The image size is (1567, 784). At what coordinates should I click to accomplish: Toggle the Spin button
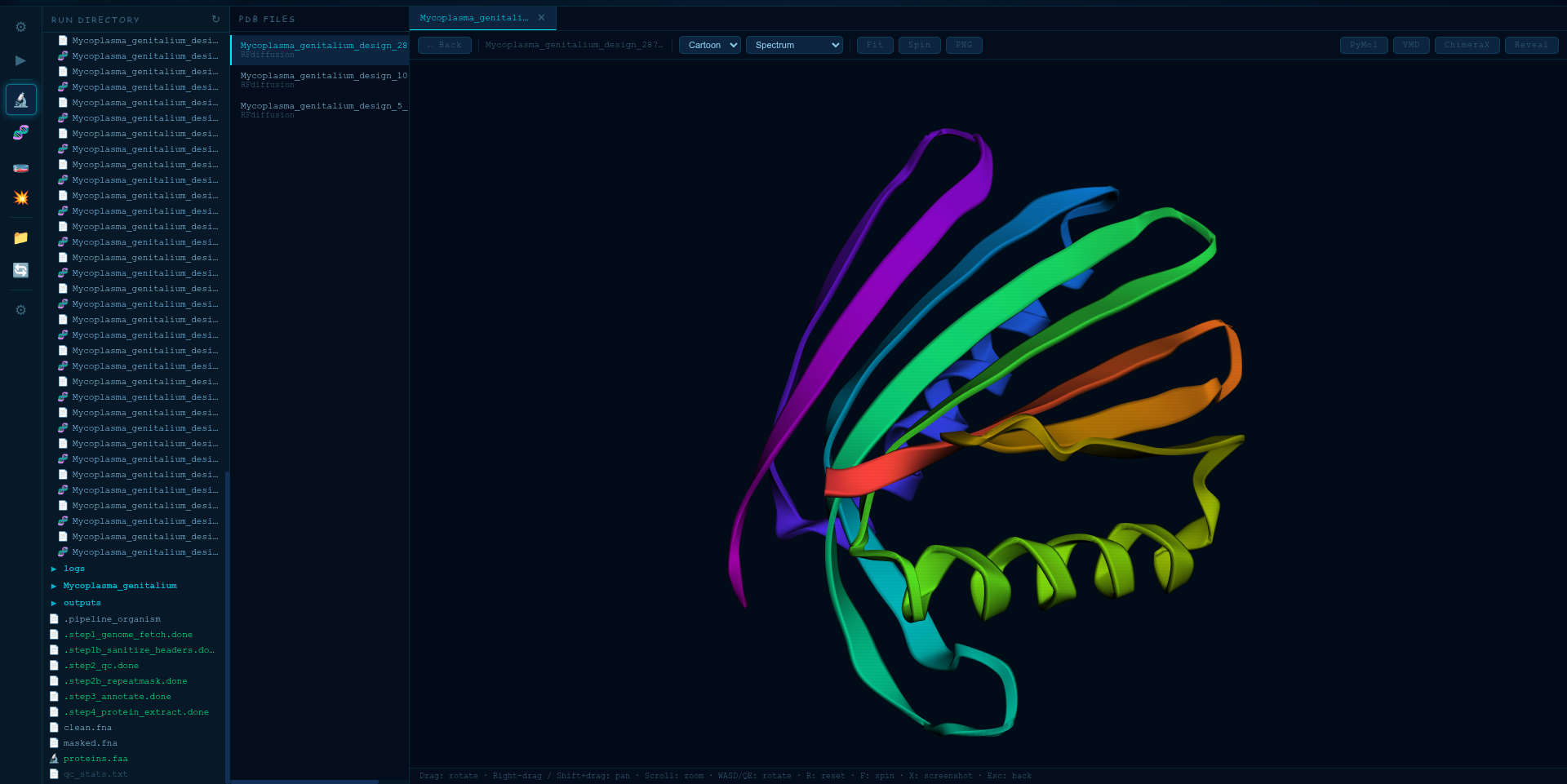click(x=920, y=45)
